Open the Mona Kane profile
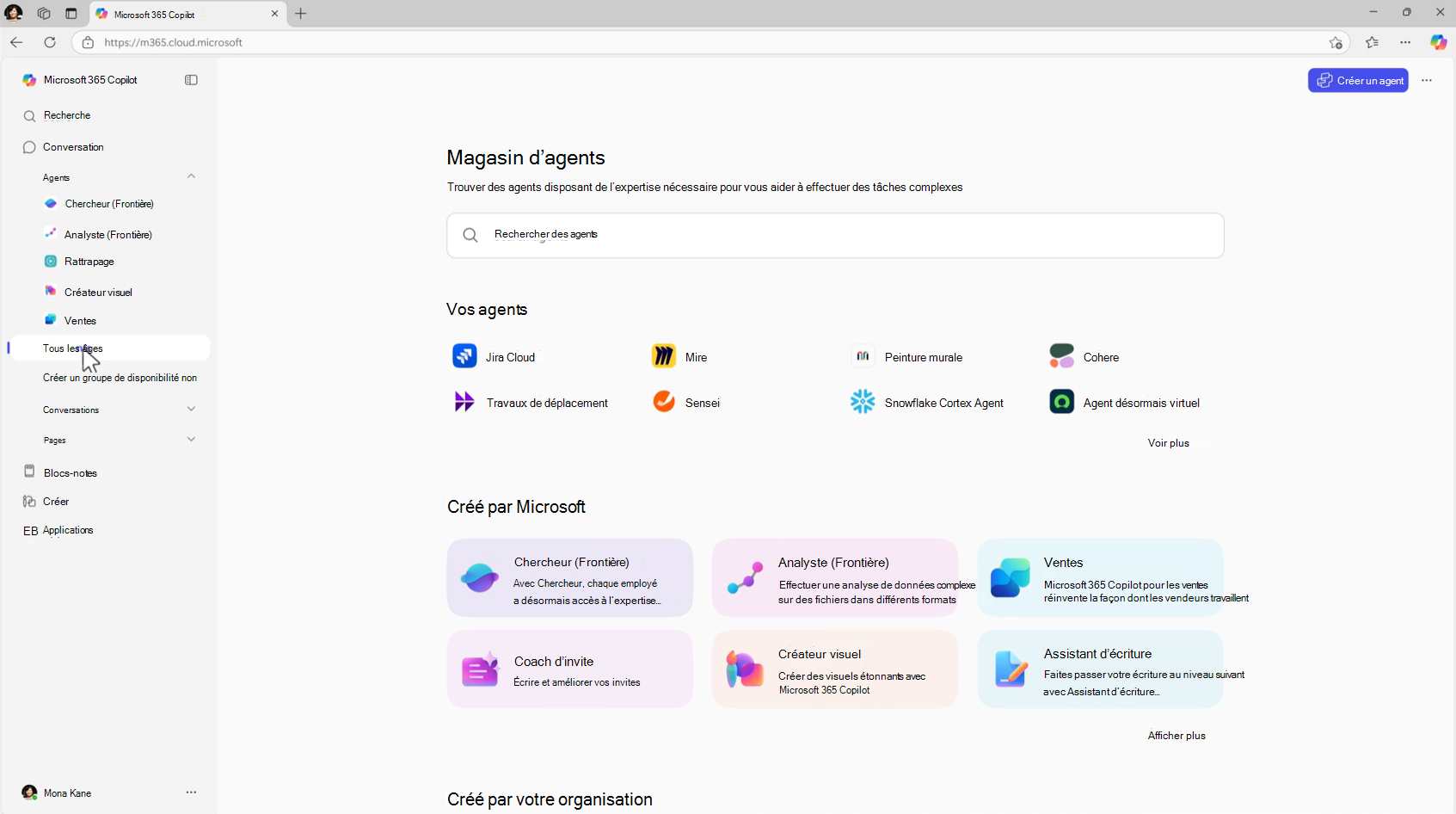 [57, 792]
